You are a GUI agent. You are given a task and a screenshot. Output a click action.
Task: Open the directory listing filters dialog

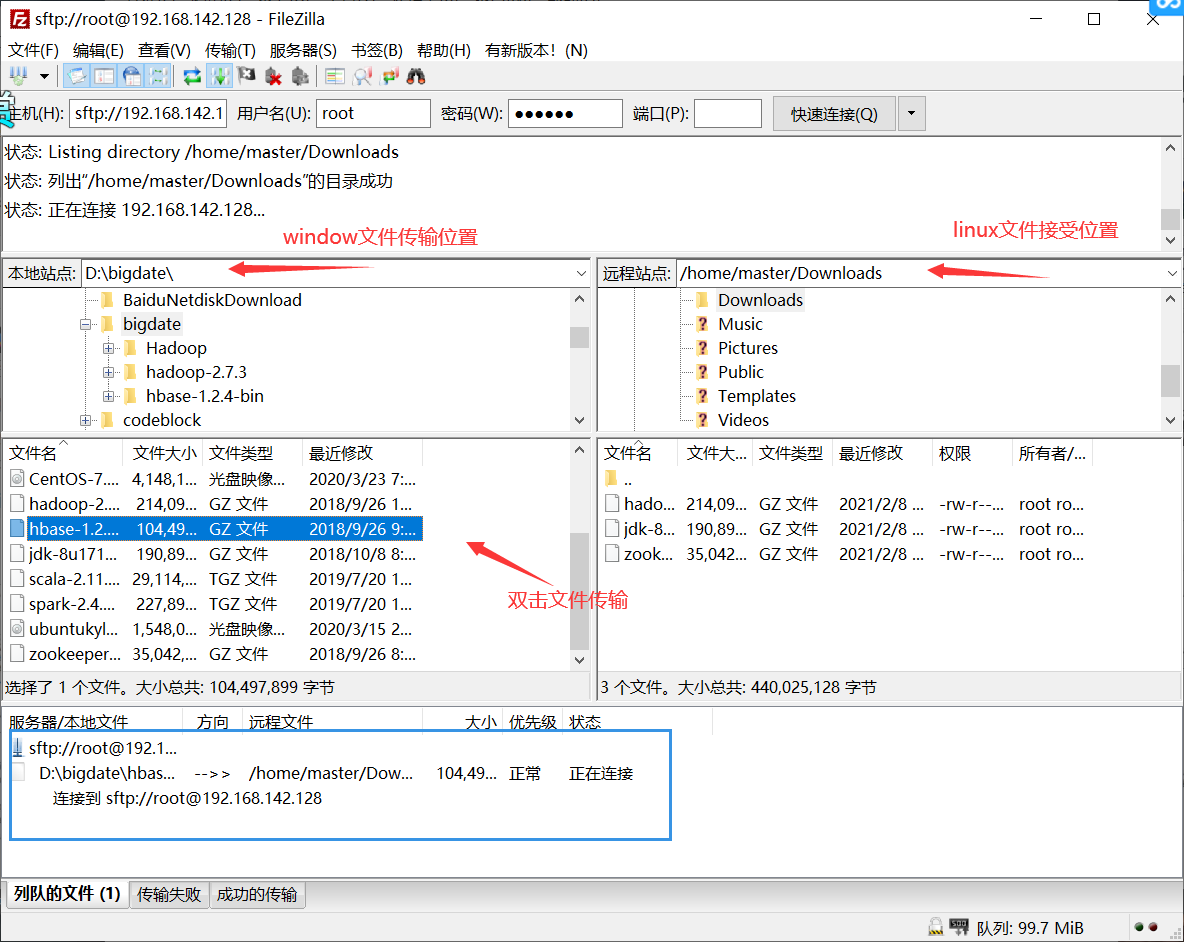pos(335,76)
